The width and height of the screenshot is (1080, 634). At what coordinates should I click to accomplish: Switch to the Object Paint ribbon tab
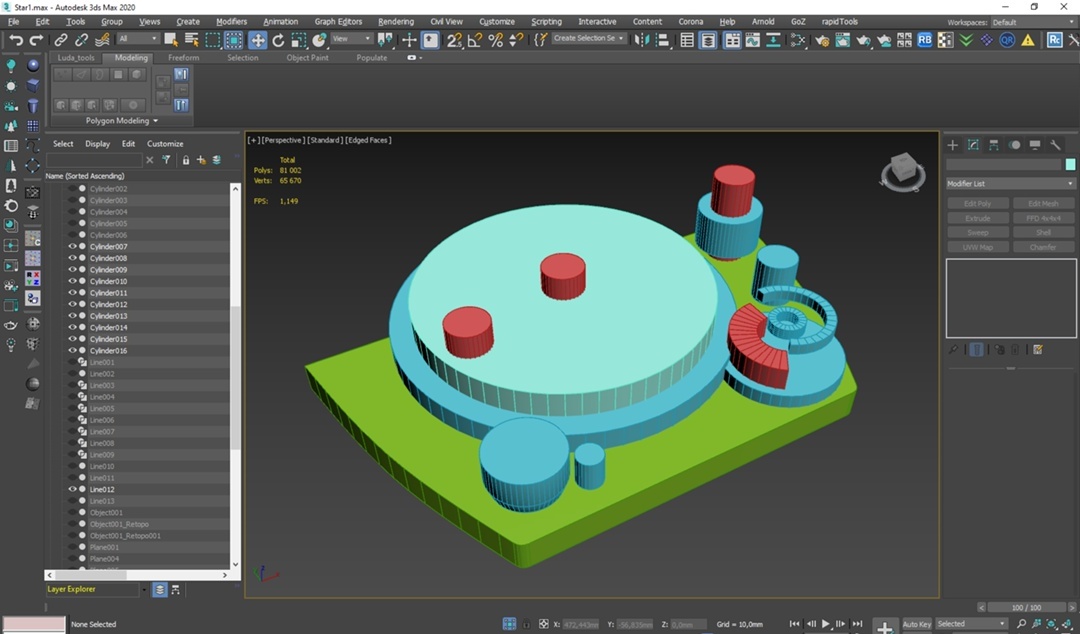307,58
